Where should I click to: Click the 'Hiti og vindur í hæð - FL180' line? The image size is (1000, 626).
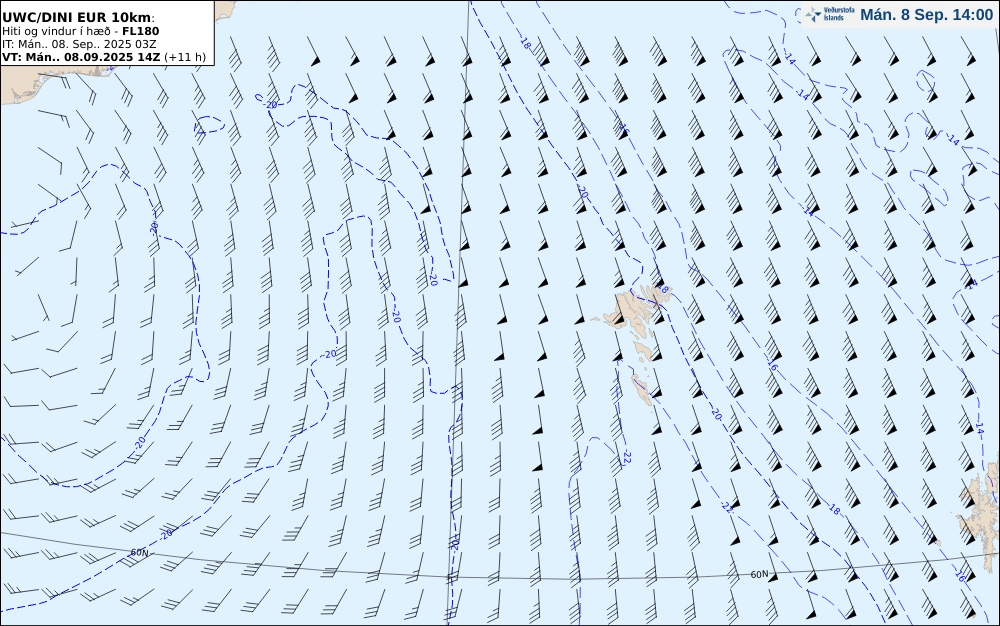pos(80,31)
